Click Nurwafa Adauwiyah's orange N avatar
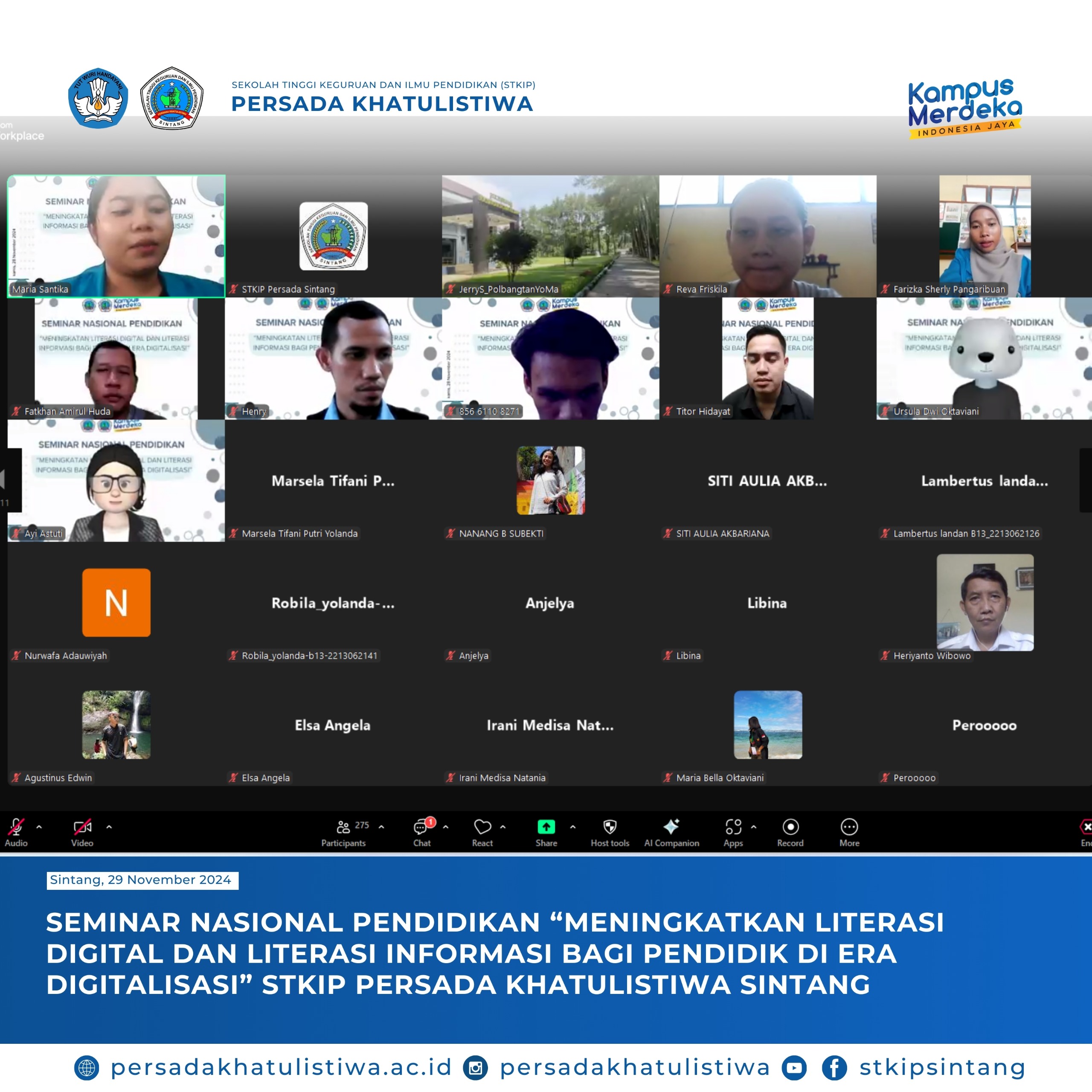The width and height of the screenshot is (1092, 1092). 116,603
